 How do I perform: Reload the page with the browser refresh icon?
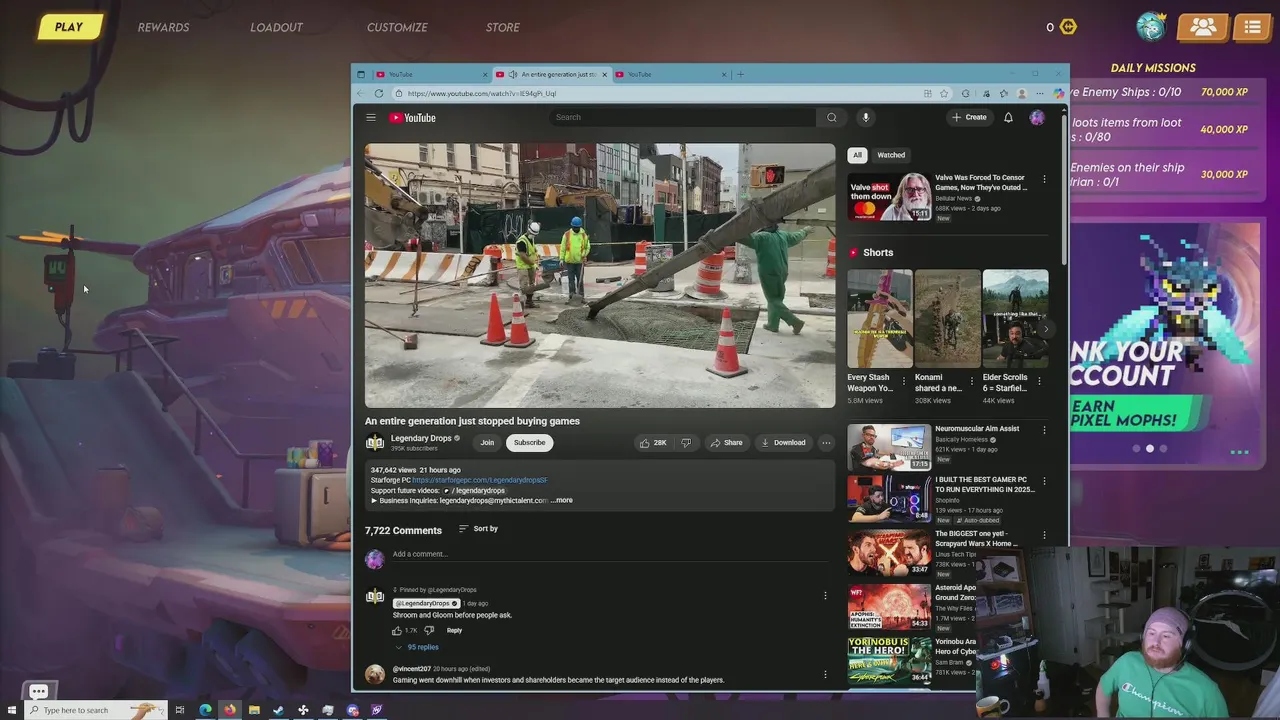point(379,93)
